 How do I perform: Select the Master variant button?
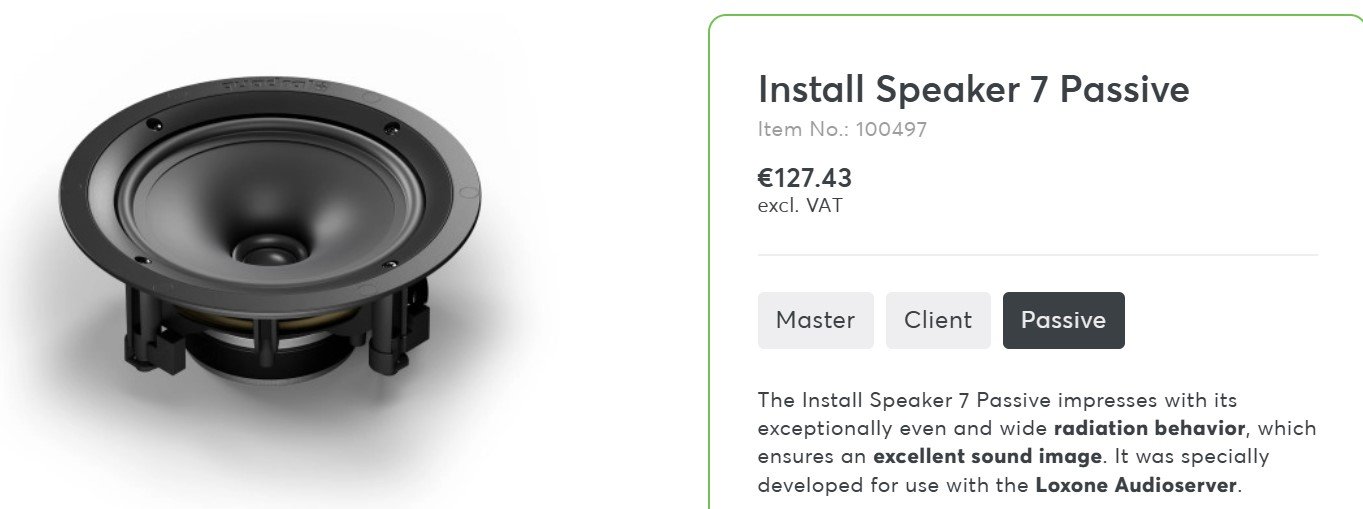(x=815, y=320)
